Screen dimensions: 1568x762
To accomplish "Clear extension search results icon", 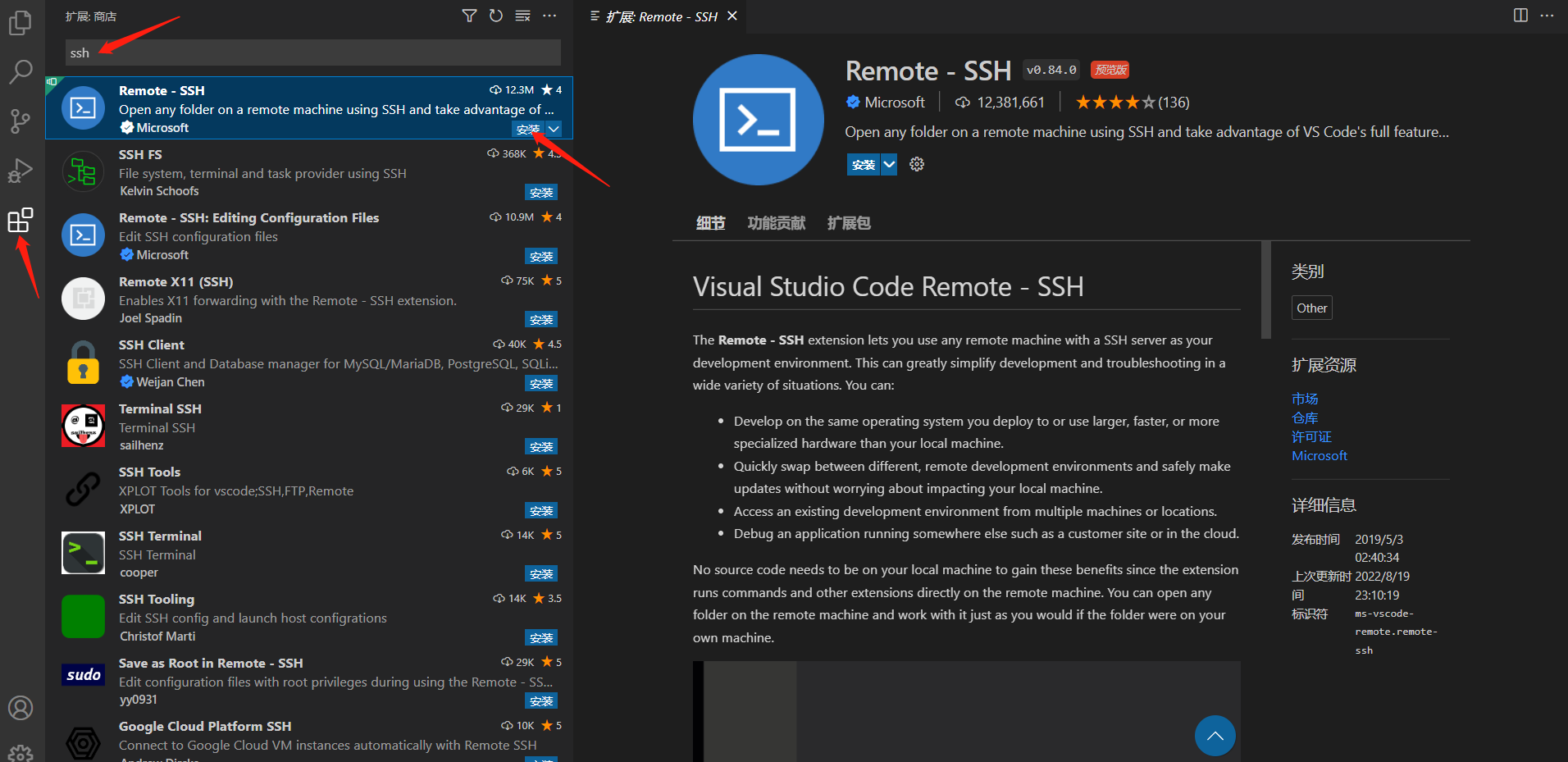I will point(522,16).
